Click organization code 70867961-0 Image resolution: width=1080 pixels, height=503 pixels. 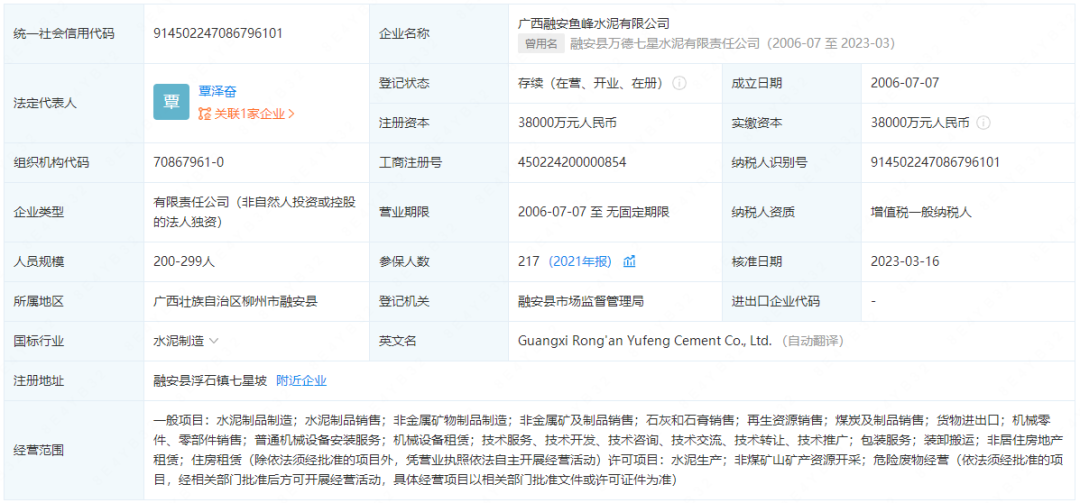188,163
